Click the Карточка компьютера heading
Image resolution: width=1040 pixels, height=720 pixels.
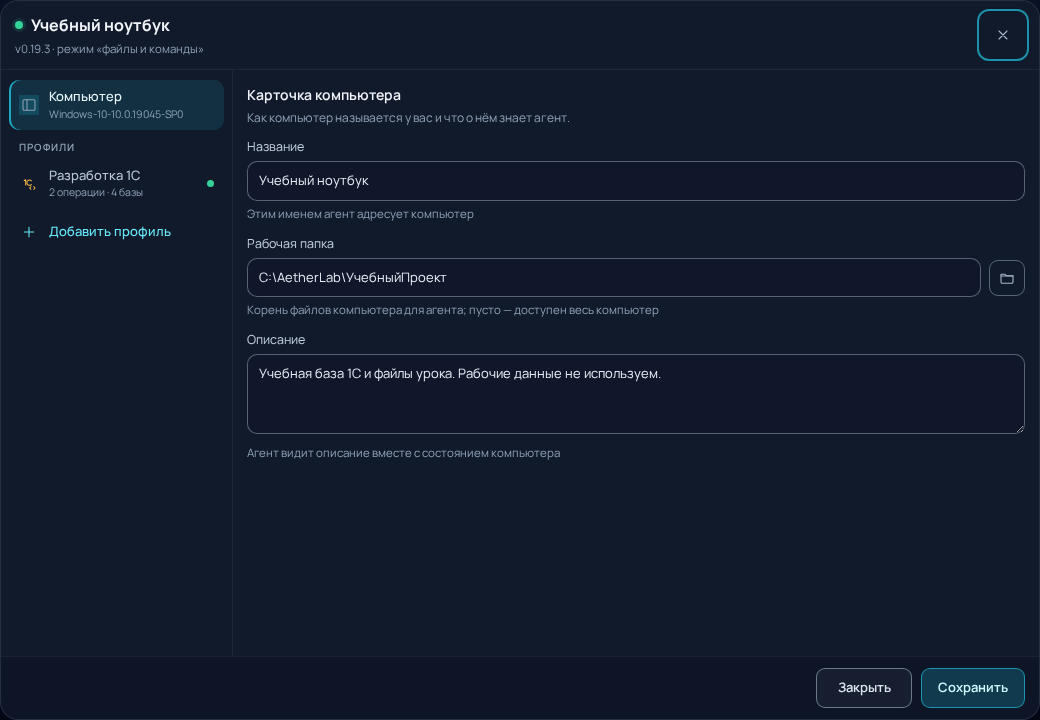coord(324,95)
